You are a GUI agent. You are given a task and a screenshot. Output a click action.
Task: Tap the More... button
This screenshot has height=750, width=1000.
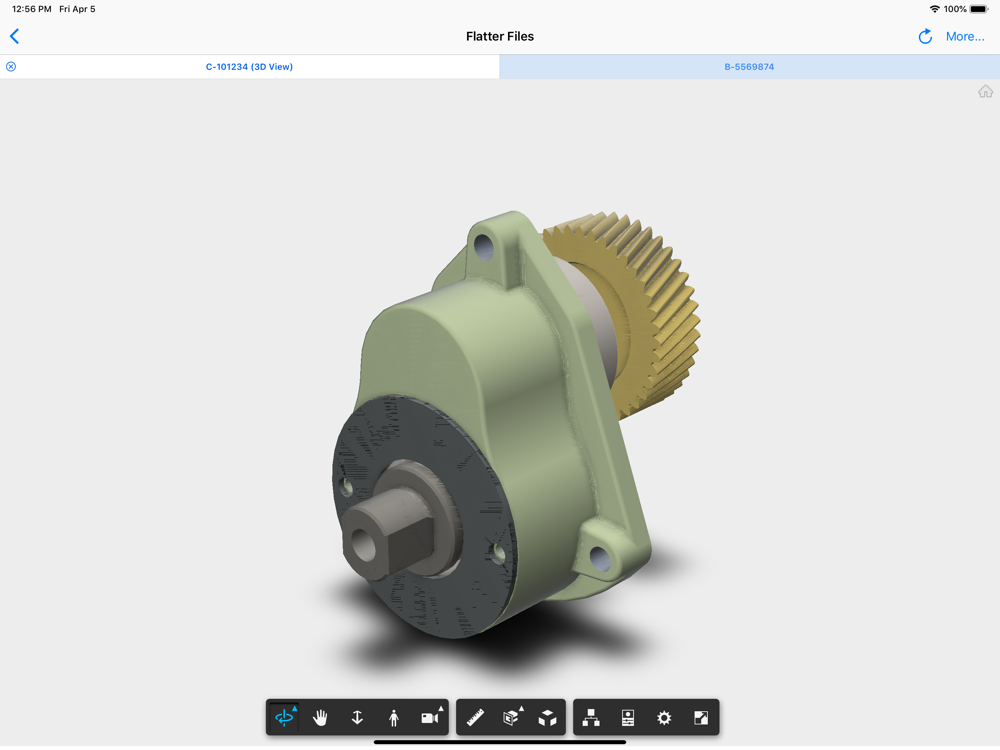tap(965, 36)
